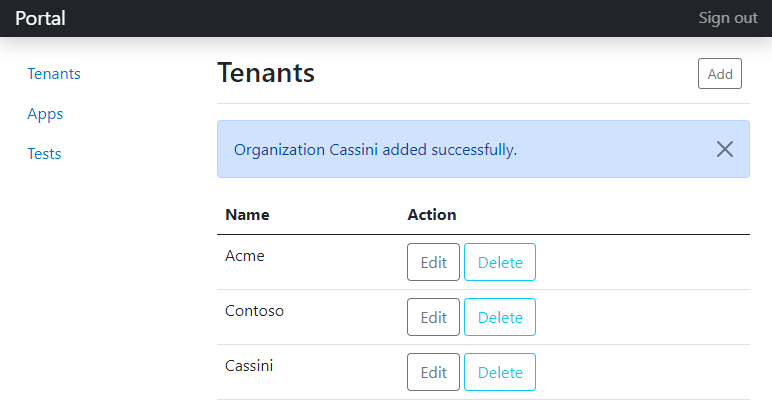Delete the Acme tenant
772x414 pixels.
[500, 262]
